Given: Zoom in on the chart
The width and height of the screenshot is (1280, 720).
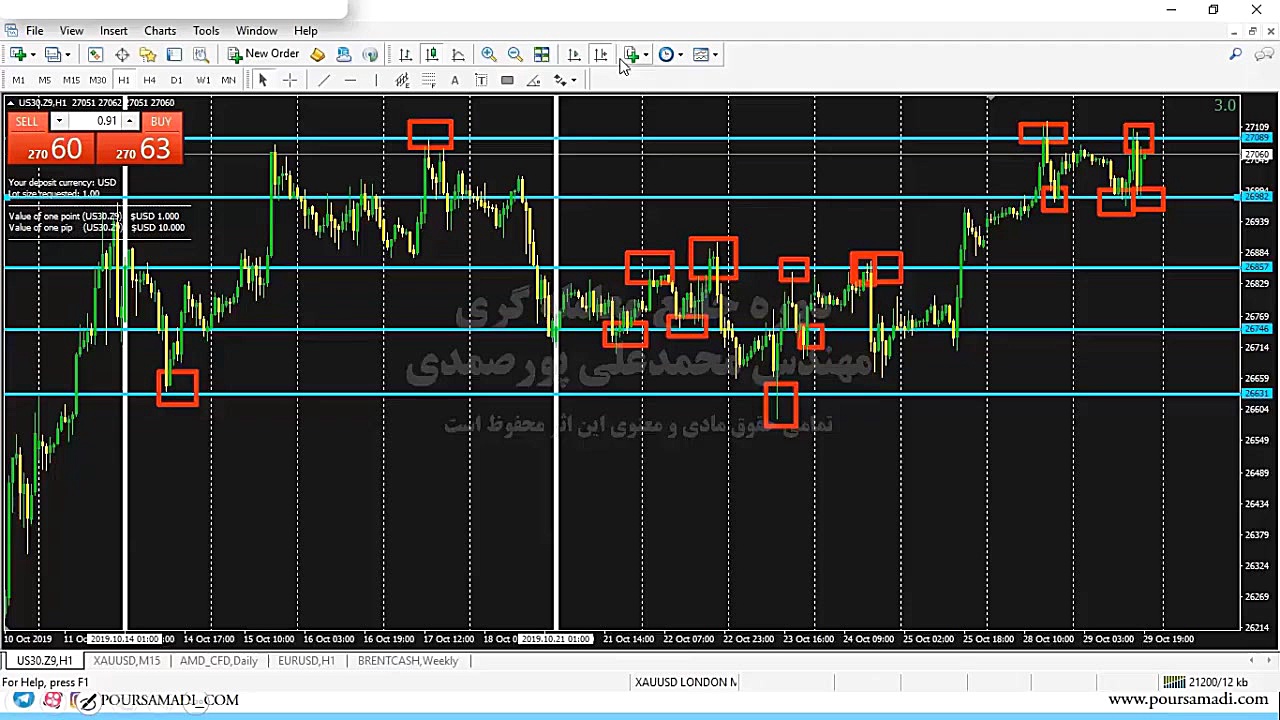Looking at the screenshot, I should coord(489,54).
